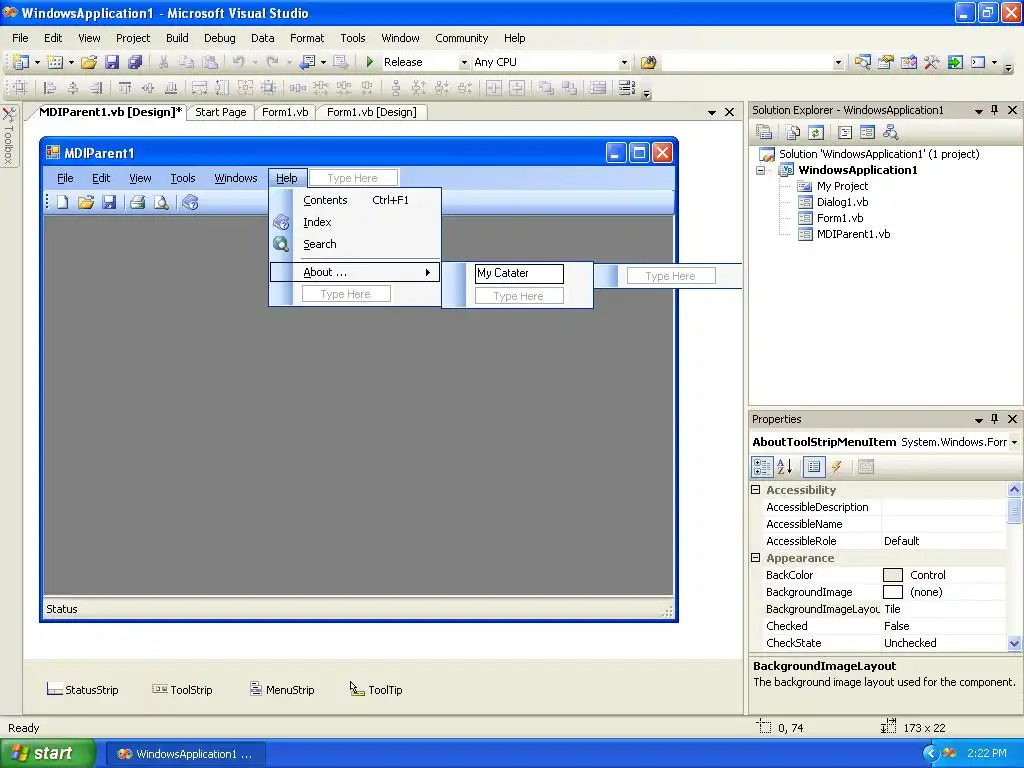Click the Cut scissors icon
1024x768 pixels.
point(163,62)
